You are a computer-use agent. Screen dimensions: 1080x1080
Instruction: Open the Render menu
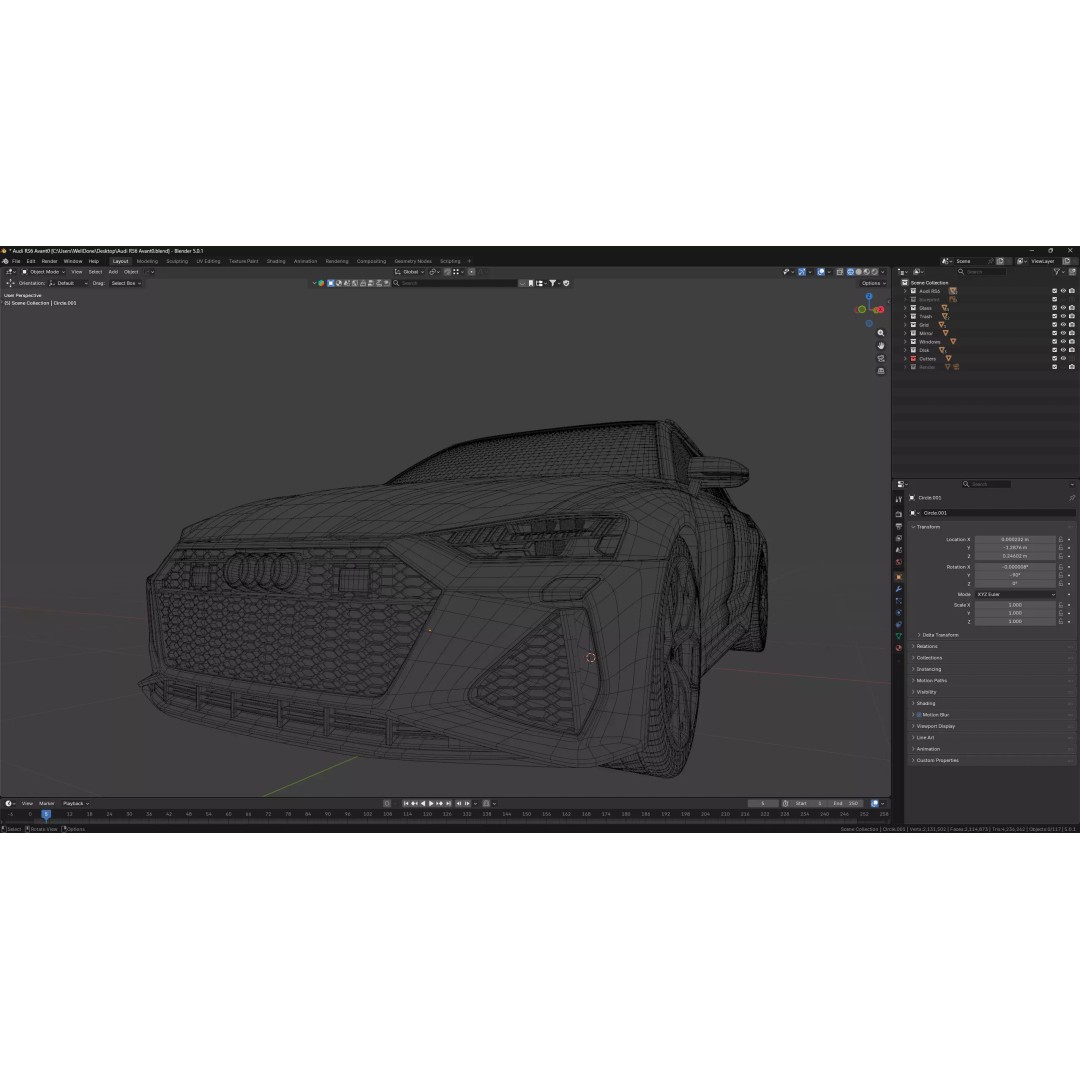click(50, 262)
